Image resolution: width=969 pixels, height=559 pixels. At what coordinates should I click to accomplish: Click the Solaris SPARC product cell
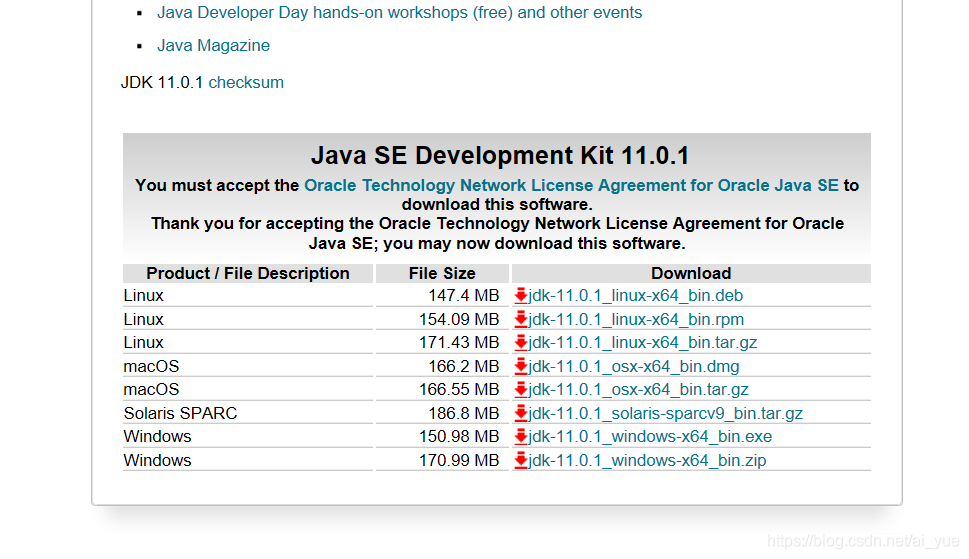coord(248,413)
